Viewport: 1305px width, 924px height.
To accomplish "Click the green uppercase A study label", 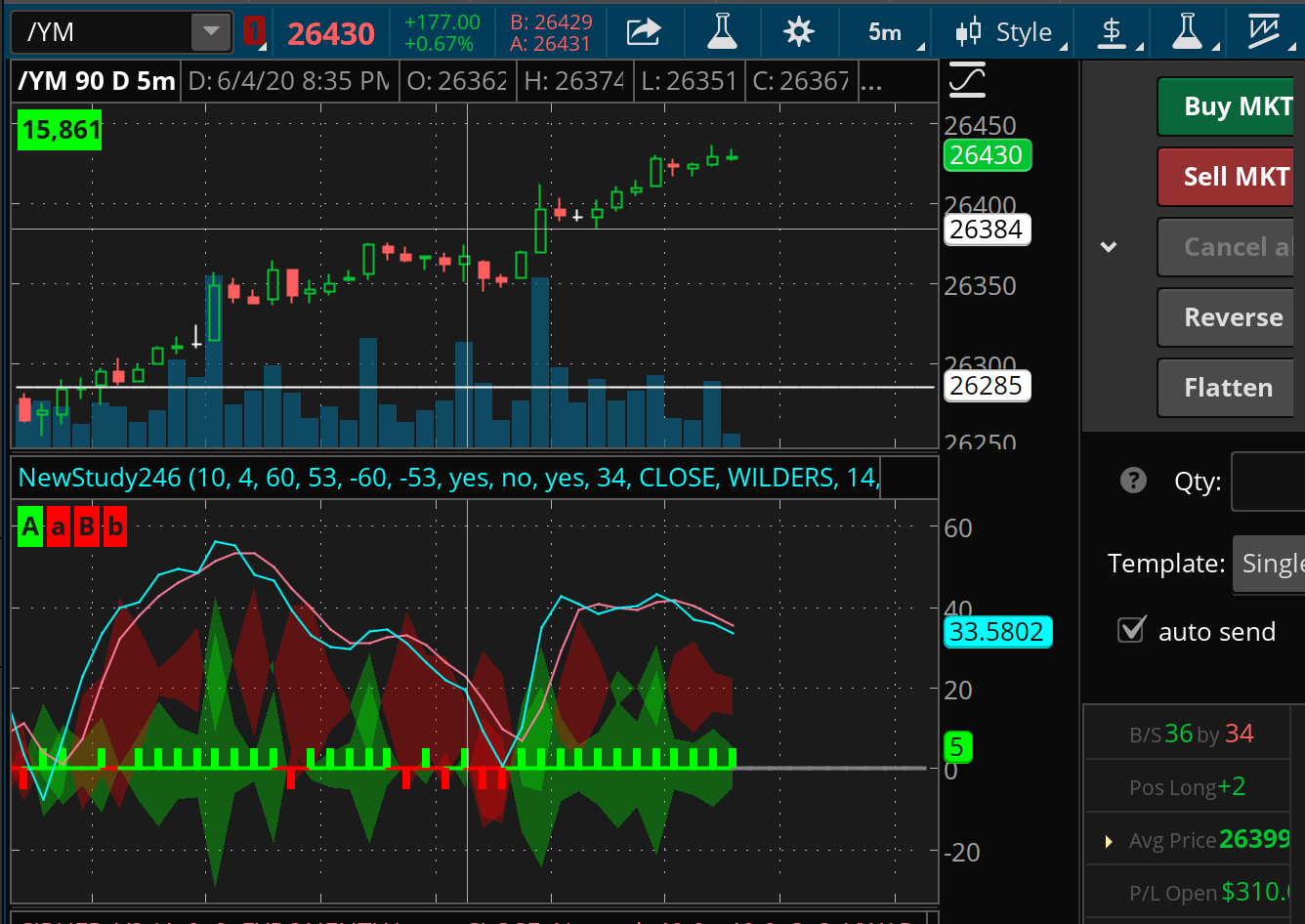I will tap(30, 526).
